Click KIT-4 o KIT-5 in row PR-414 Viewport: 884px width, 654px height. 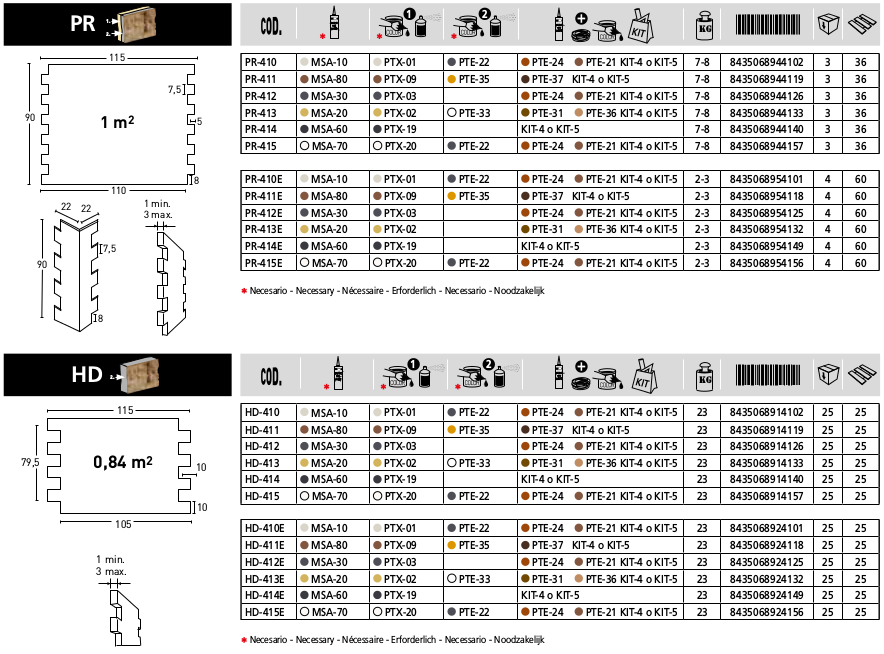(550, 129)
